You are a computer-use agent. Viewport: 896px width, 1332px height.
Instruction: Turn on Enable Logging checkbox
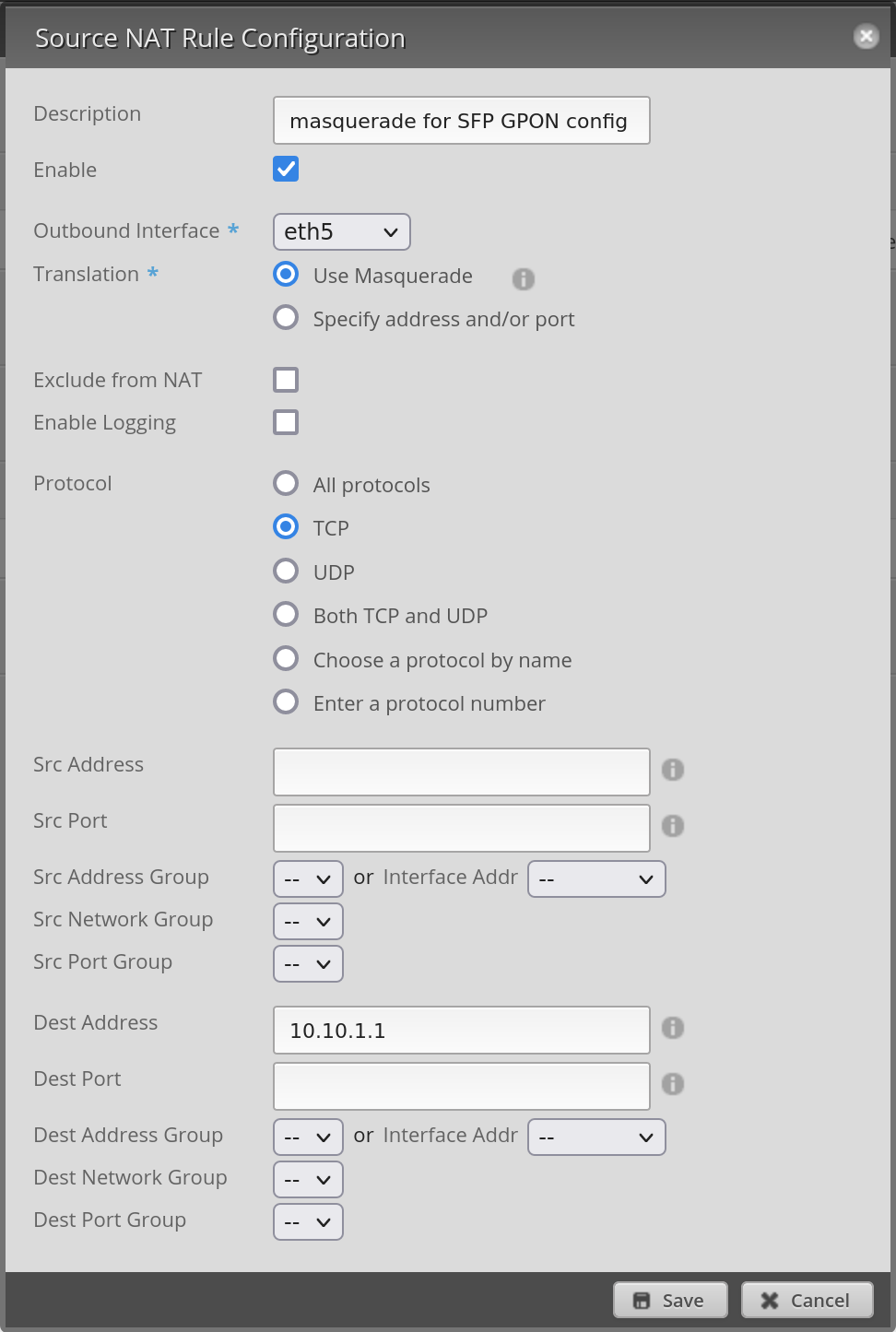pyautogui.click(x=286, y=422)
